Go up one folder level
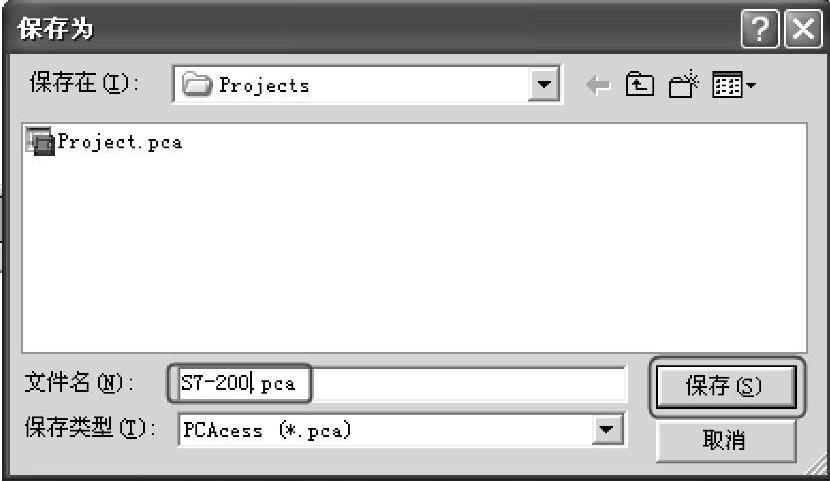 tap(639, 85)
